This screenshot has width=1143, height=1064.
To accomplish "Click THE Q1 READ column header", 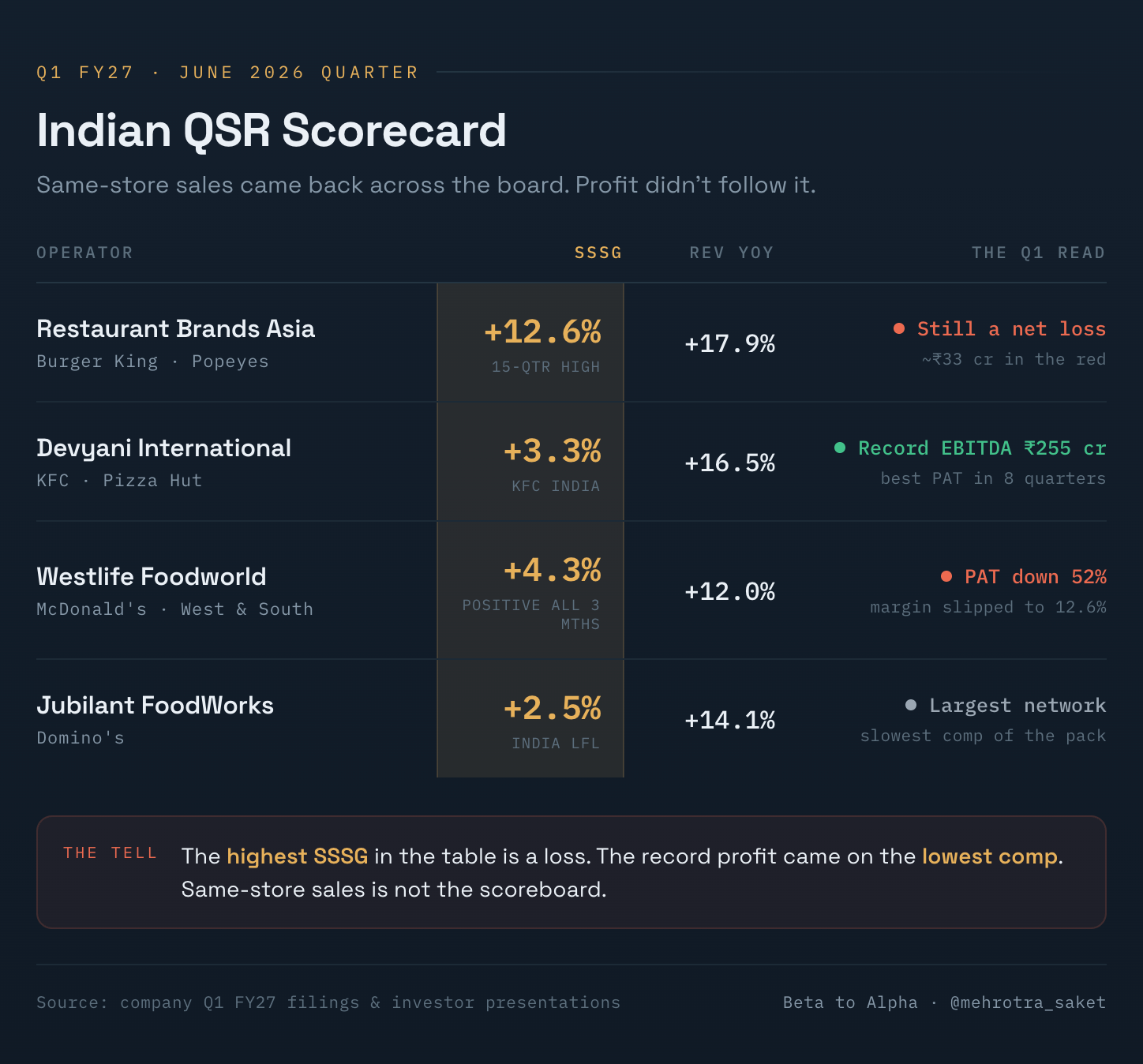I will [1039, 253].
